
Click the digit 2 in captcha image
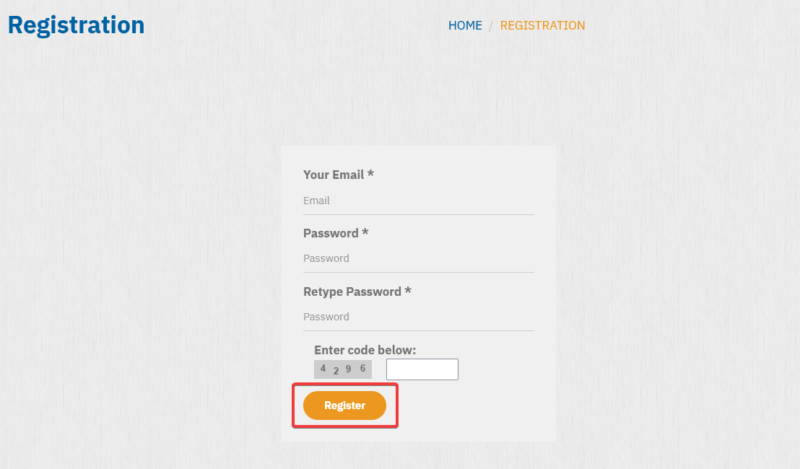coord(336,371)
